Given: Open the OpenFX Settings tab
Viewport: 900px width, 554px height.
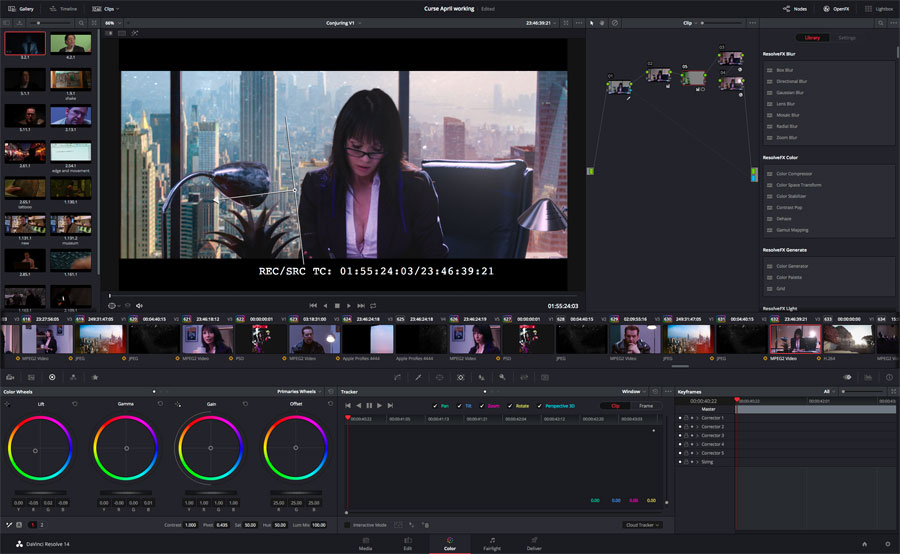Looking at the screenshot, I should (x=847, y=38).
